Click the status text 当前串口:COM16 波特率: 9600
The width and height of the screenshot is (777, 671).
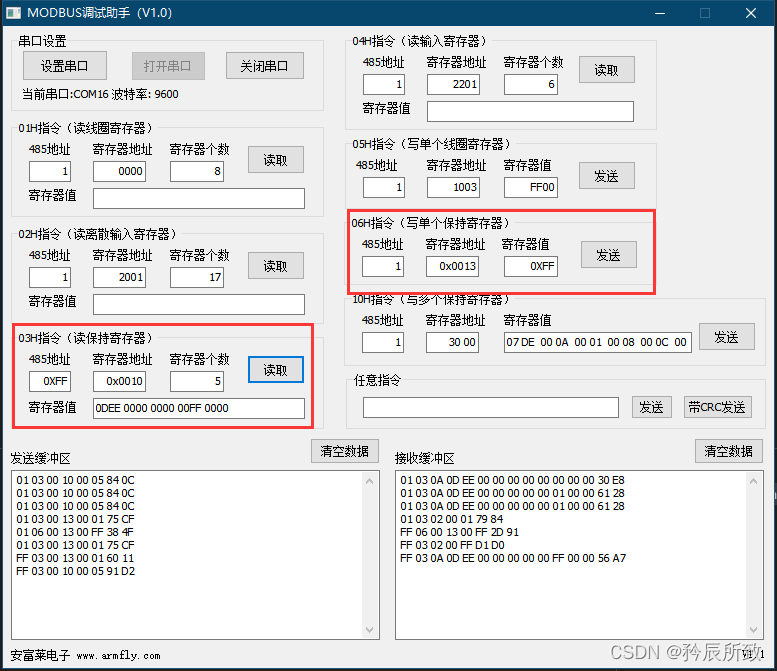tap(100, 94)
